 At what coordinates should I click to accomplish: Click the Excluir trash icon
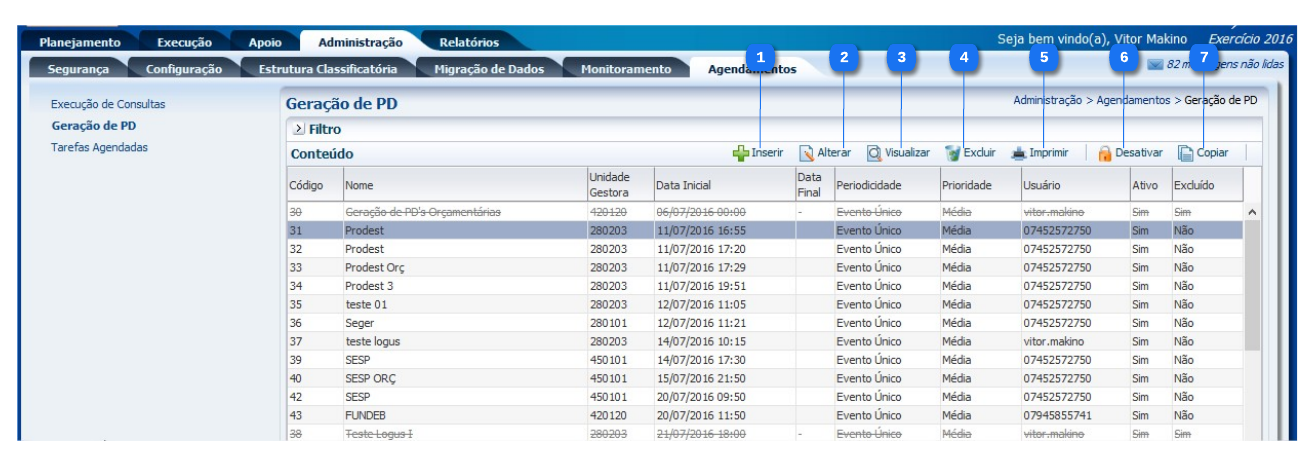pyautogui.click(x=953, y=154)
